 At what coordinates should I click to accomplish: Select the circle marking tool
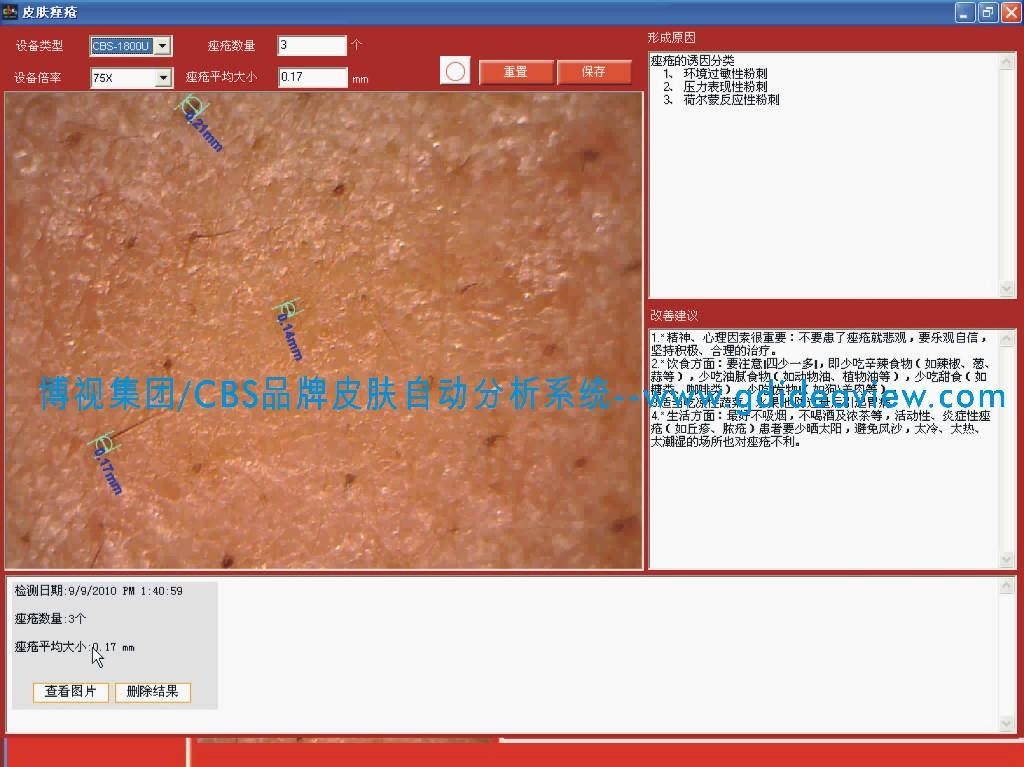[x=455, y=72]
